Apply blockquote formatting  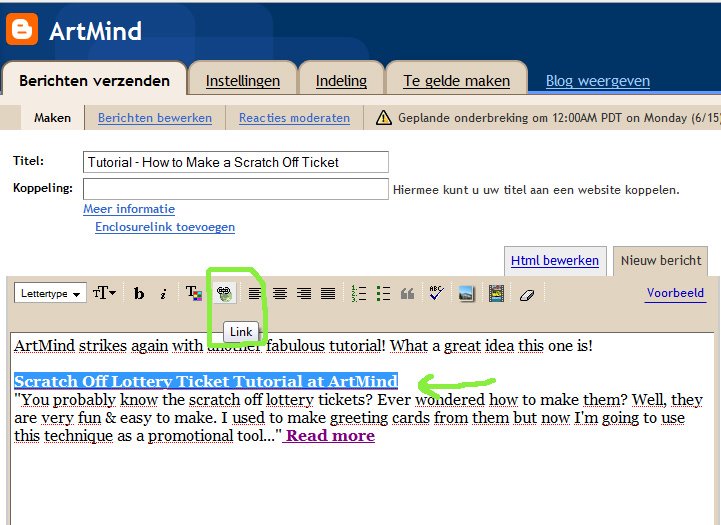click(407, 293)
